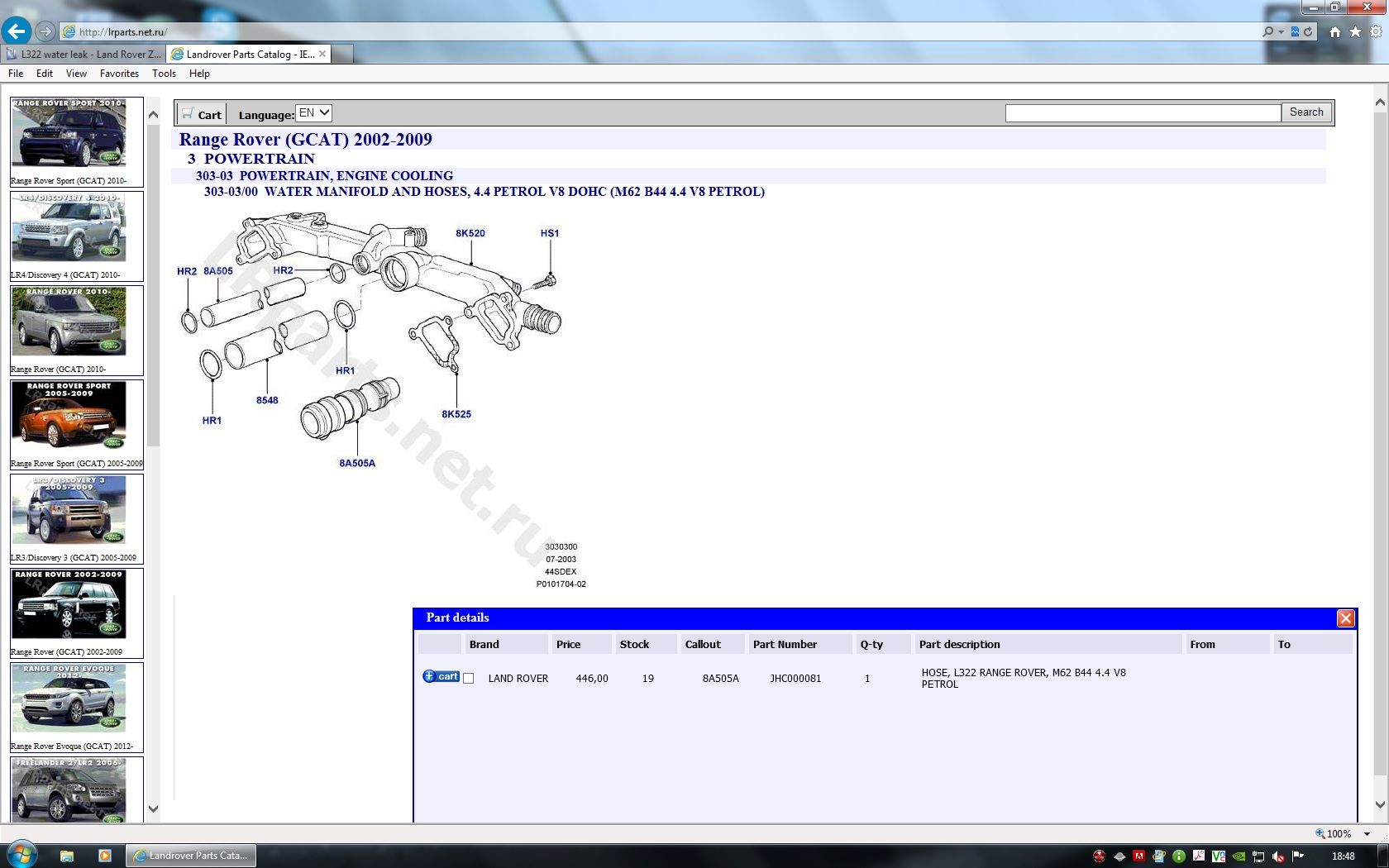Click the muted volume tray icon

coord(1278,856)
